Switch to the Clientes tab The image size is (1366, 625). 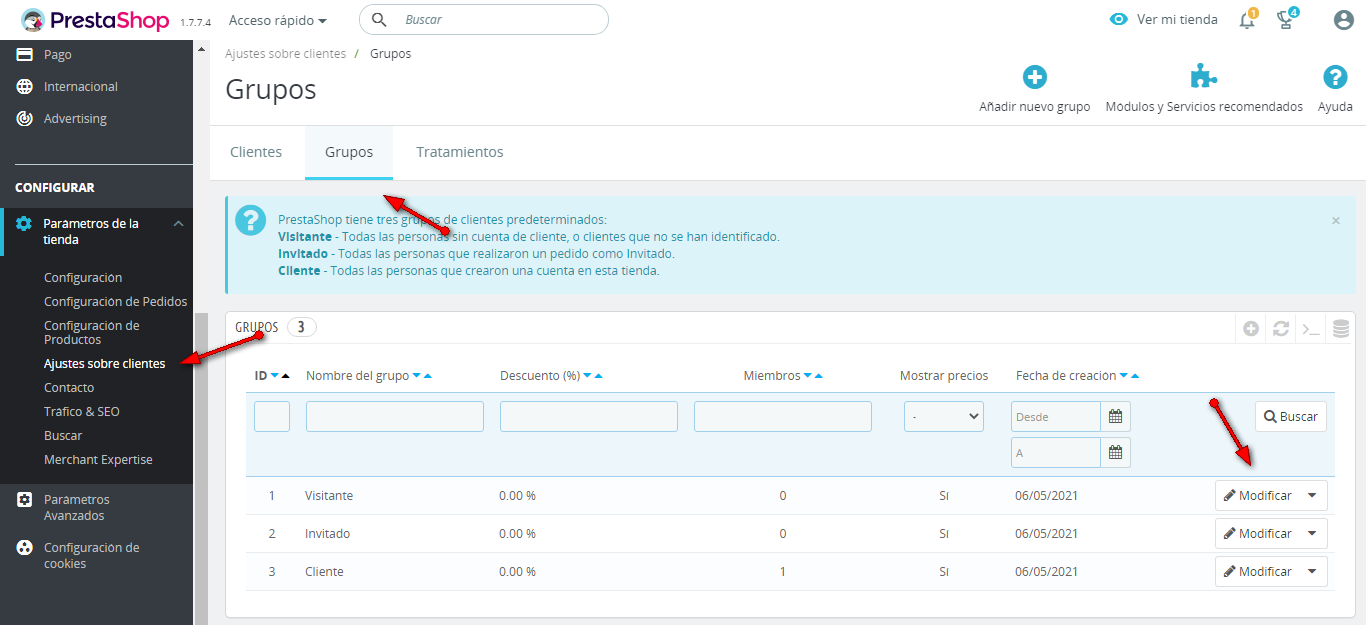pyautogui.click(x=256, y=152)
